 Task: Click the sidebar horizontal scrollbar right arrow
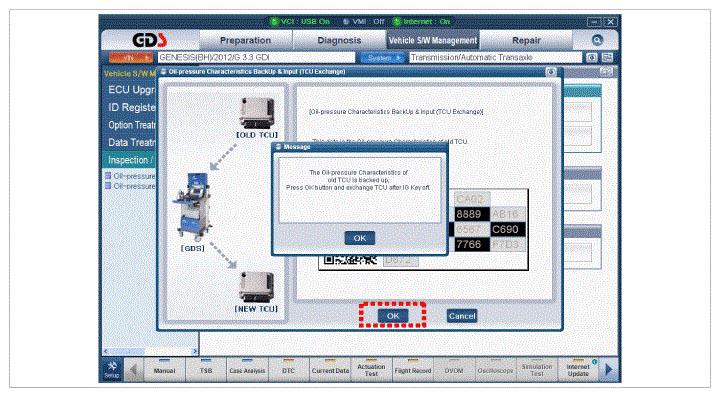195,351
